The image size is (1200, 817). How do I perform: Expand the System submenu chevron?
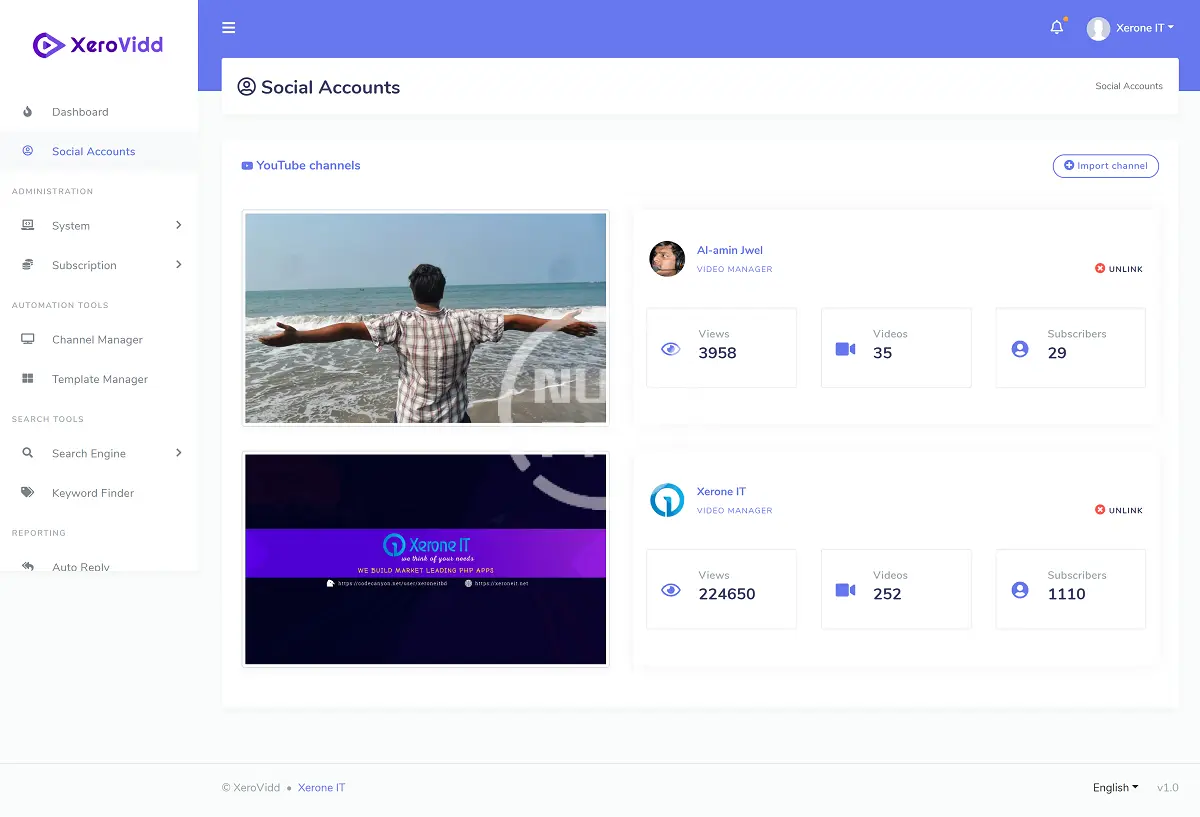pyautogui.click(x=178, y=226)
